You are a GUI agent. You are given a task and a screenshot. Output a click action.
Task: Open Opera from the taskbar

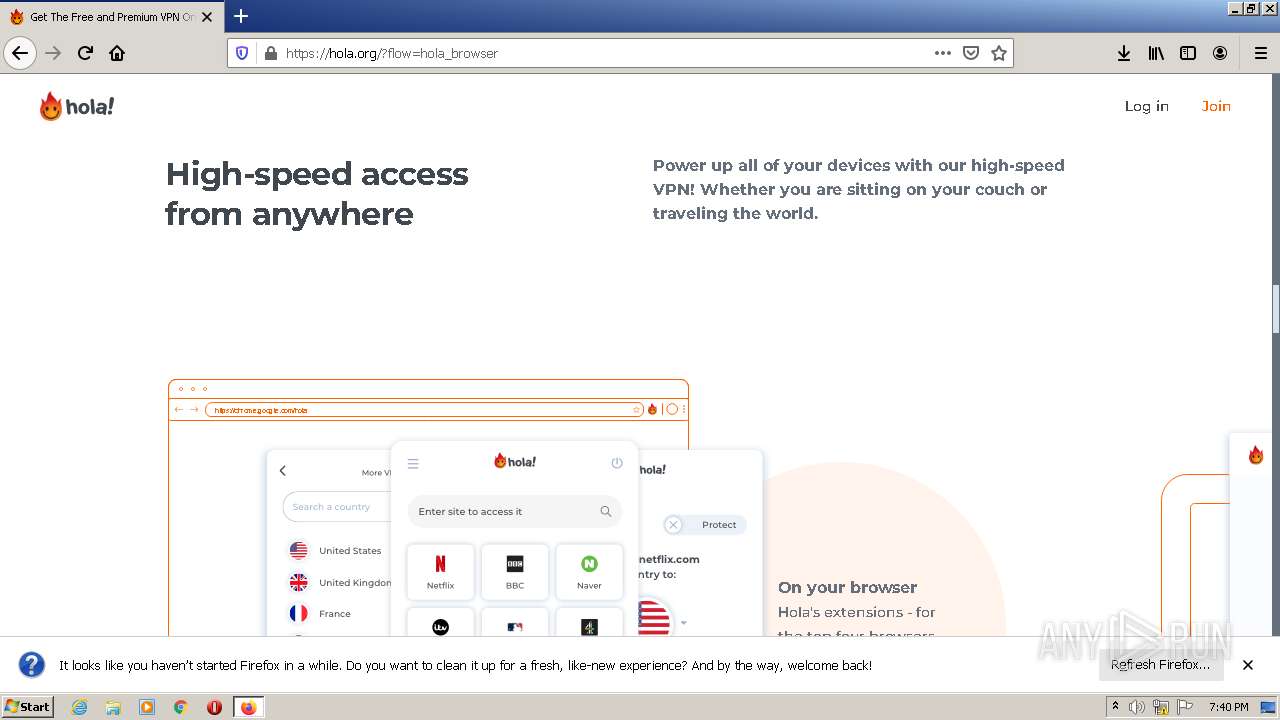tap(214, 707)
